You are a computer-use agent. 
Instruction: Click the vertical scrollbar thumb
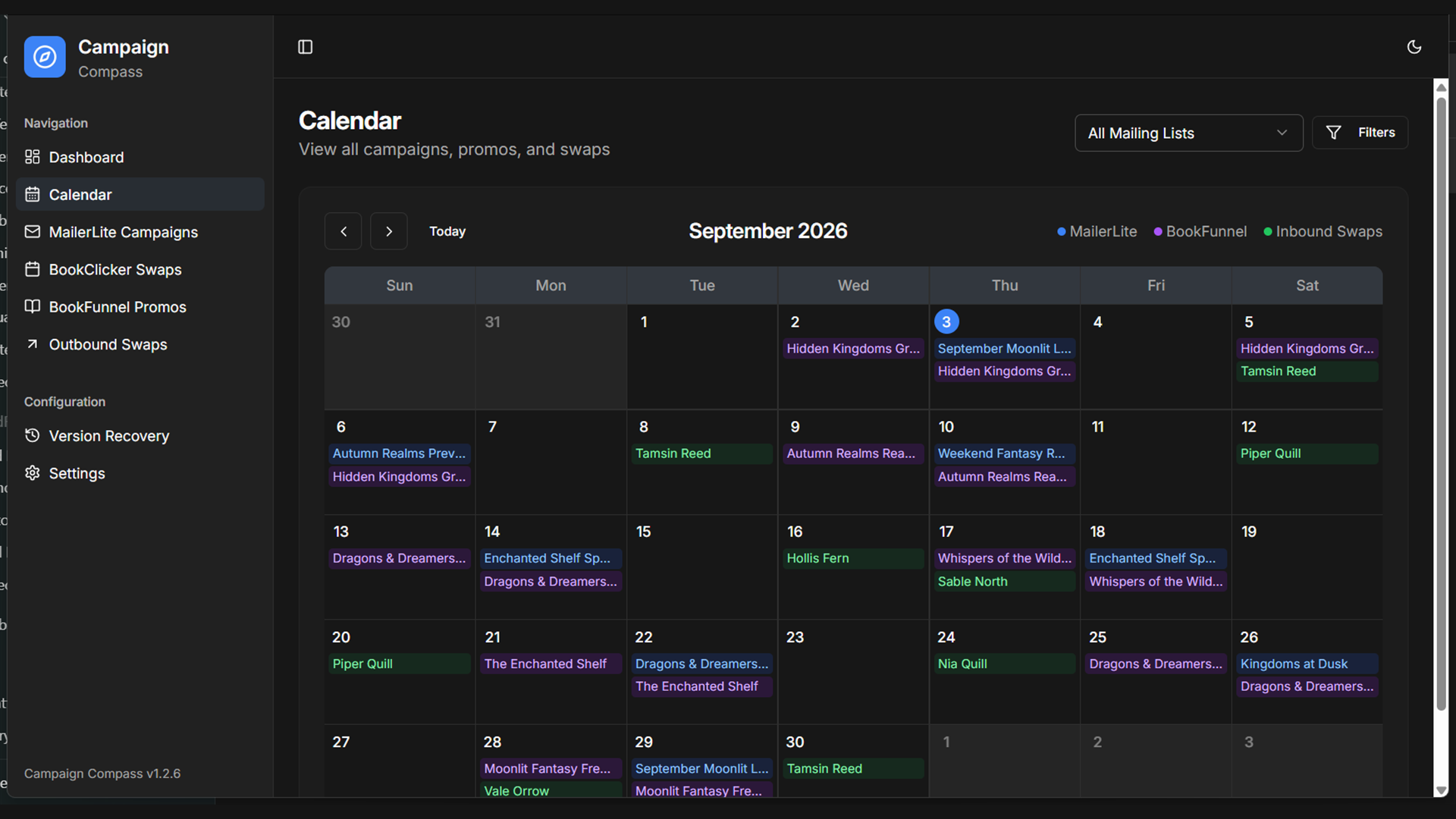click(x=1441, y=403)
